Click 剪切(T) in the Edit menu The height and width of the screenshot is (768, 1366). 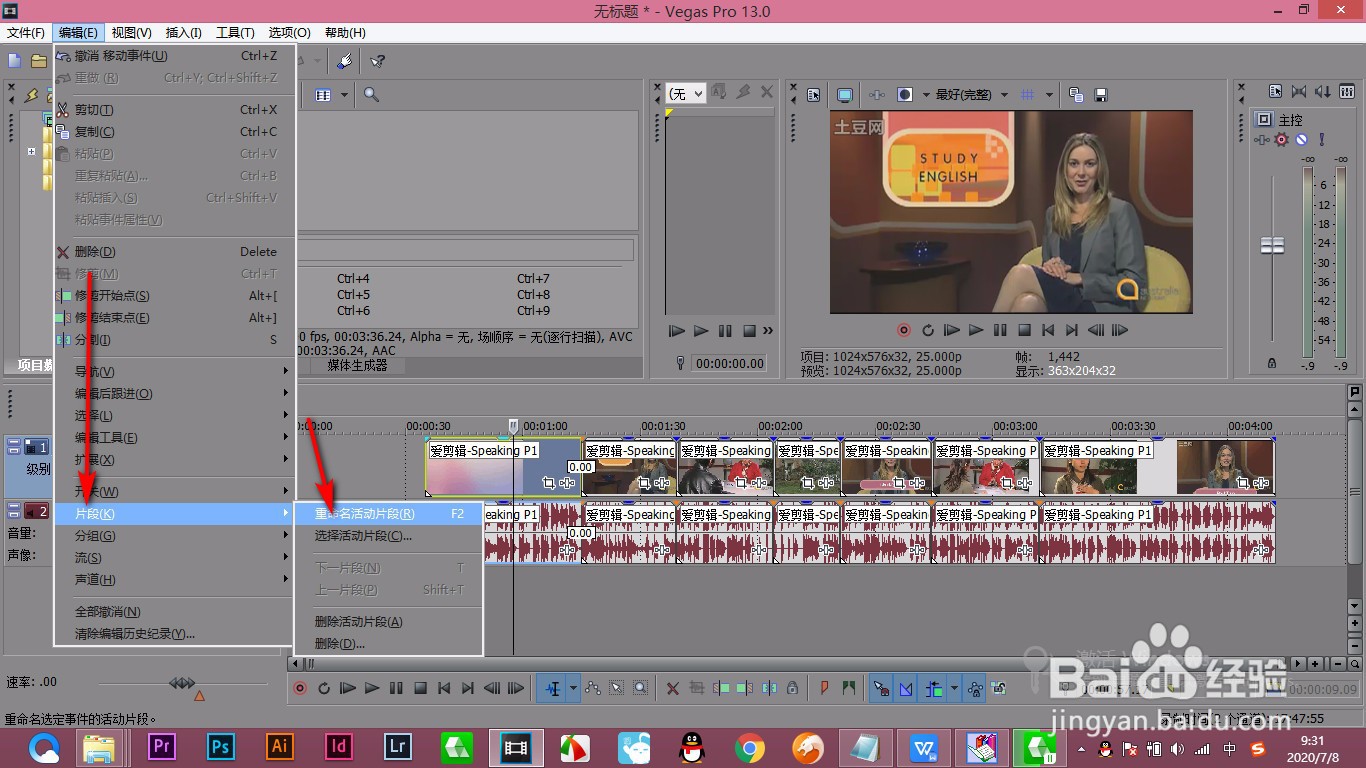[175, 110]
